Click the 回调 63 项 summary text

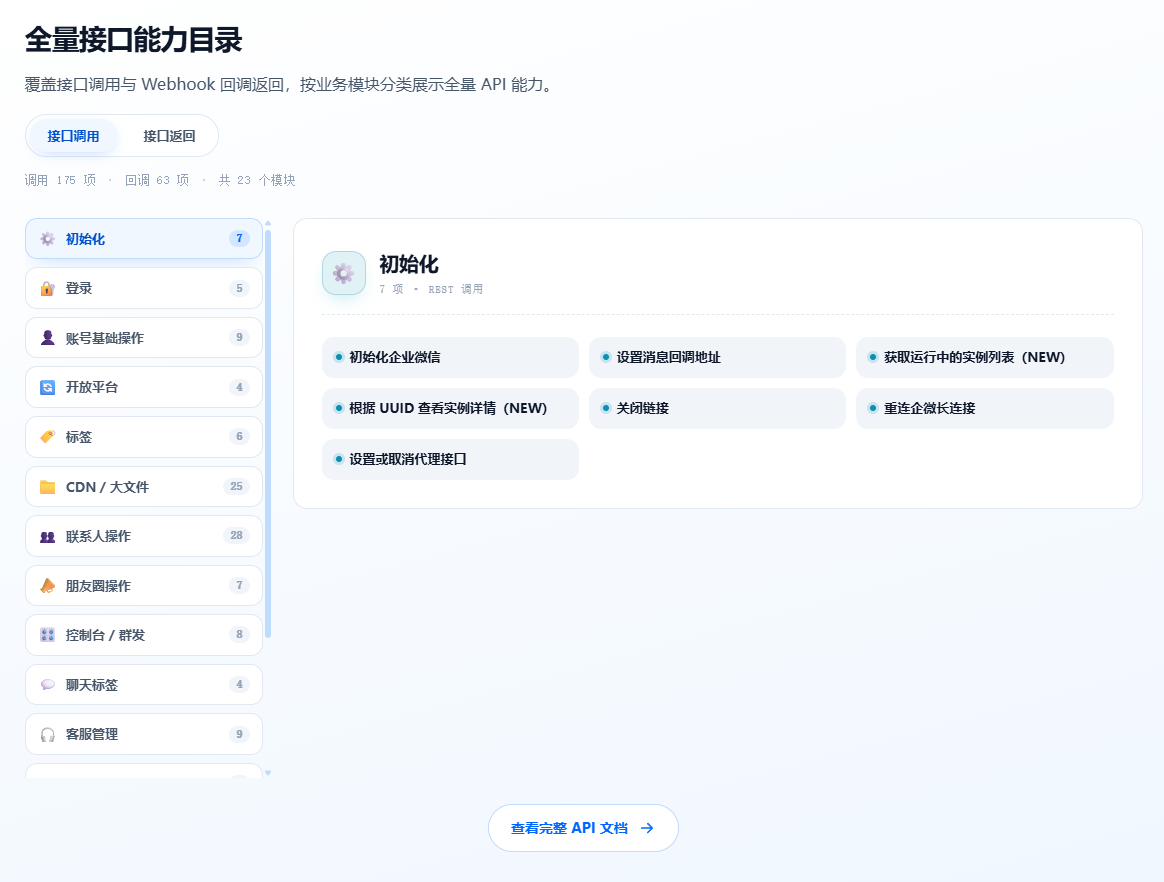[x=157, y=180]
